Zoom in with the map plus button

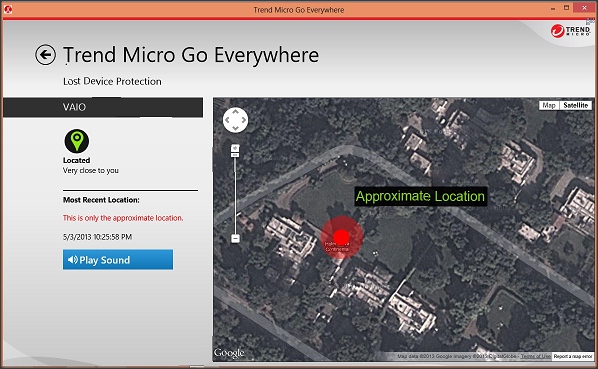tap(235, 148)
